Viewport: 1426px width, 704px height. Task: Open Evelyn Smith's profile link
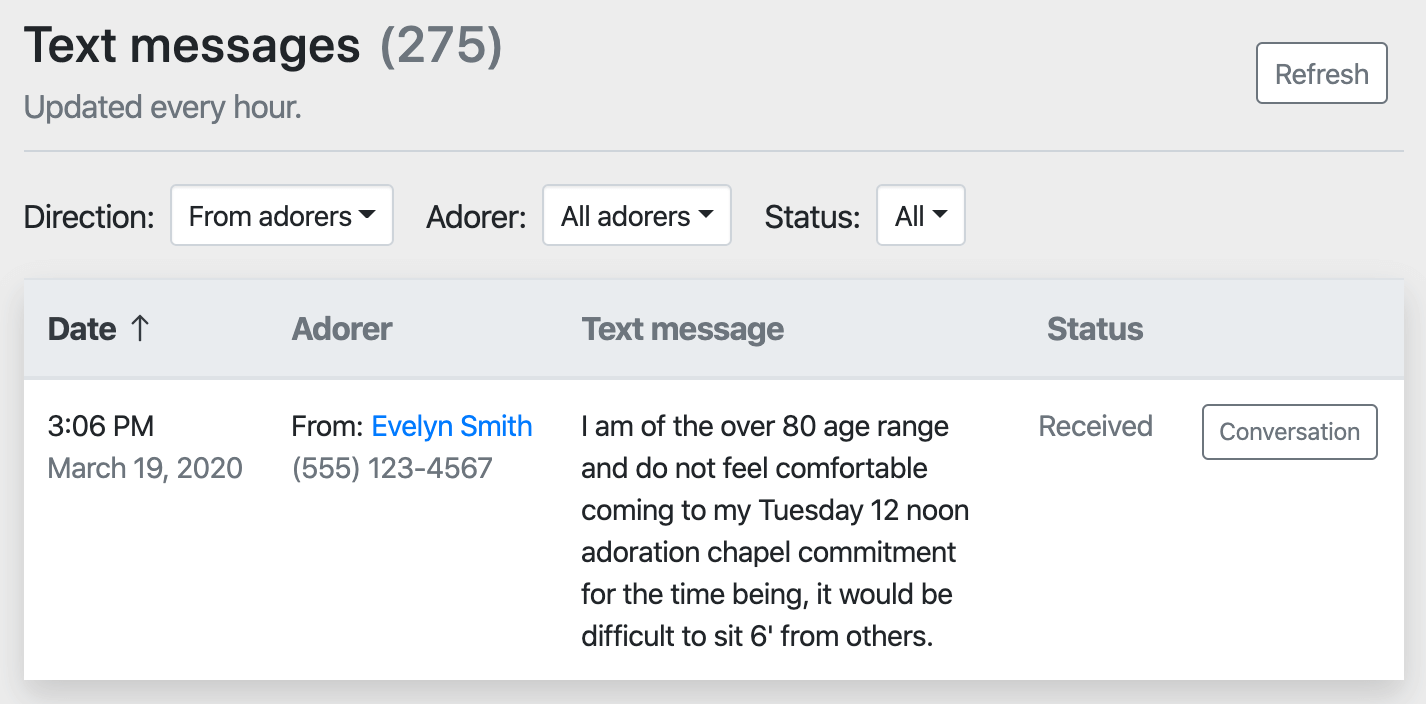(x=451, y=427)
